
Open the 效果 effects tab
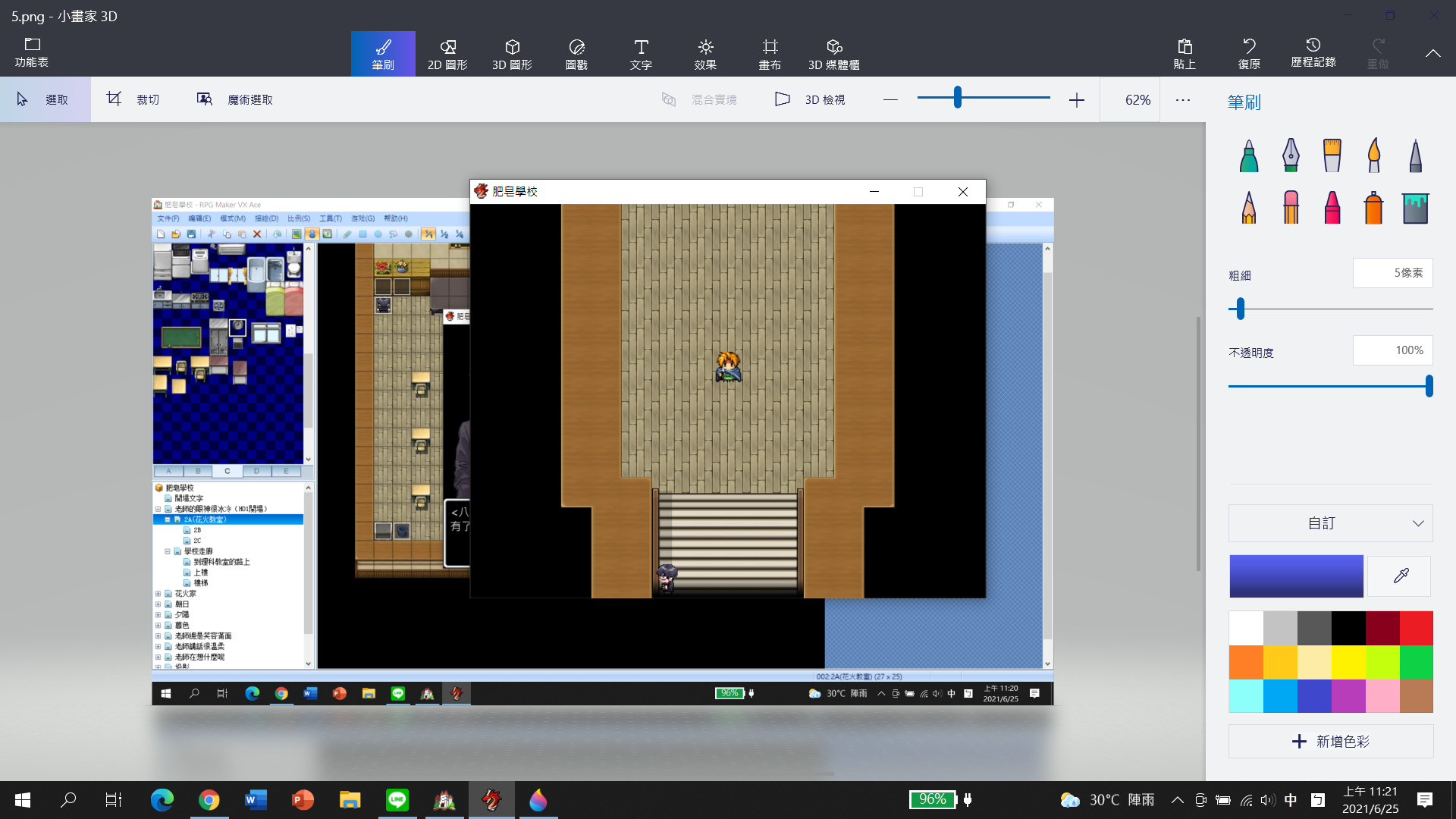(705, 54)
